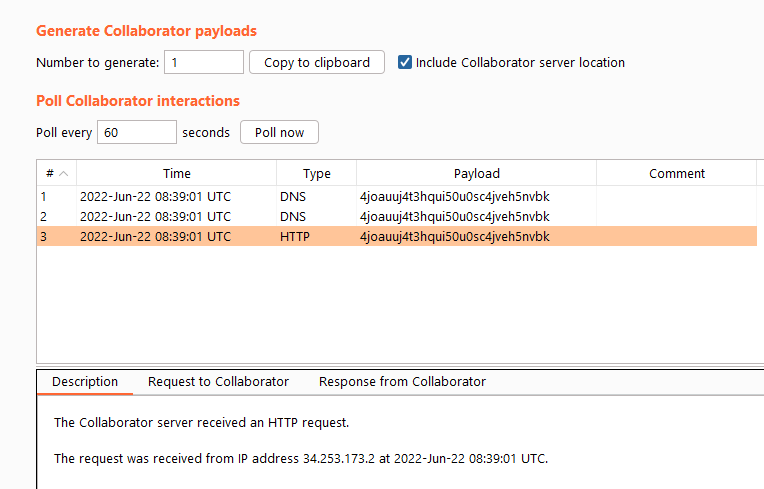Click the Number to generate label

point(97,63)
